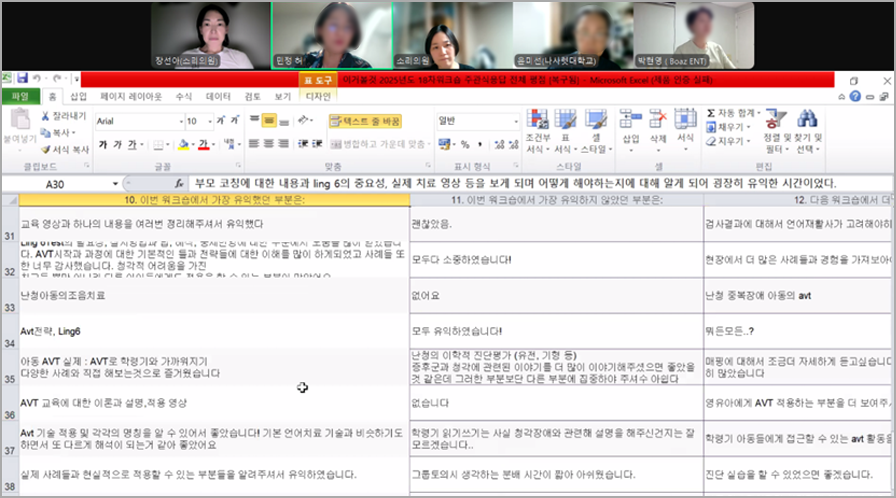This screenshot has width=896, height=498.
Task: Click the Insert cells (삽입) icon
Action: tap(630, 119)
